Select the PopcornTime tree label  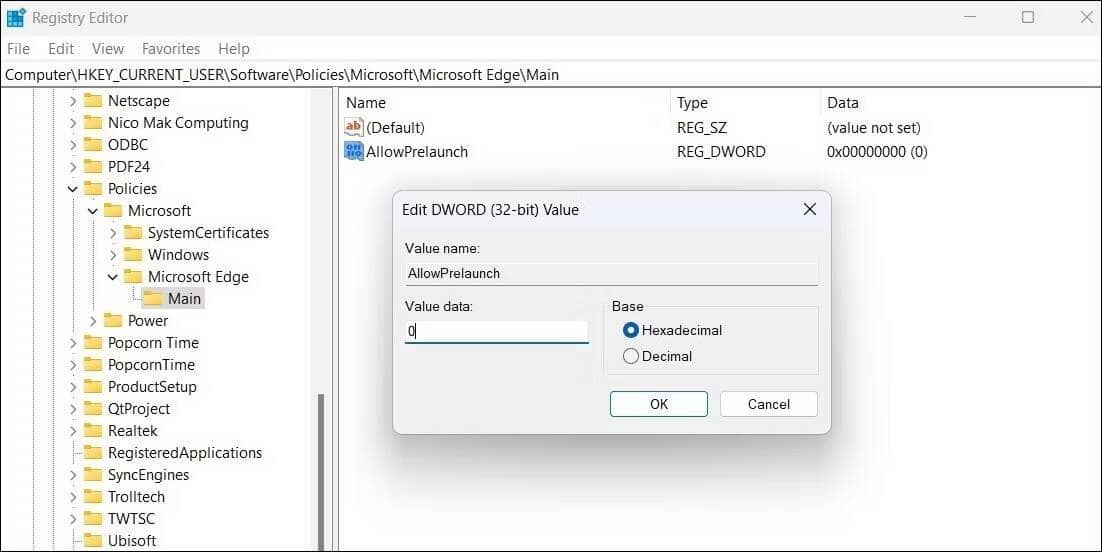click(x=151, y=365)
